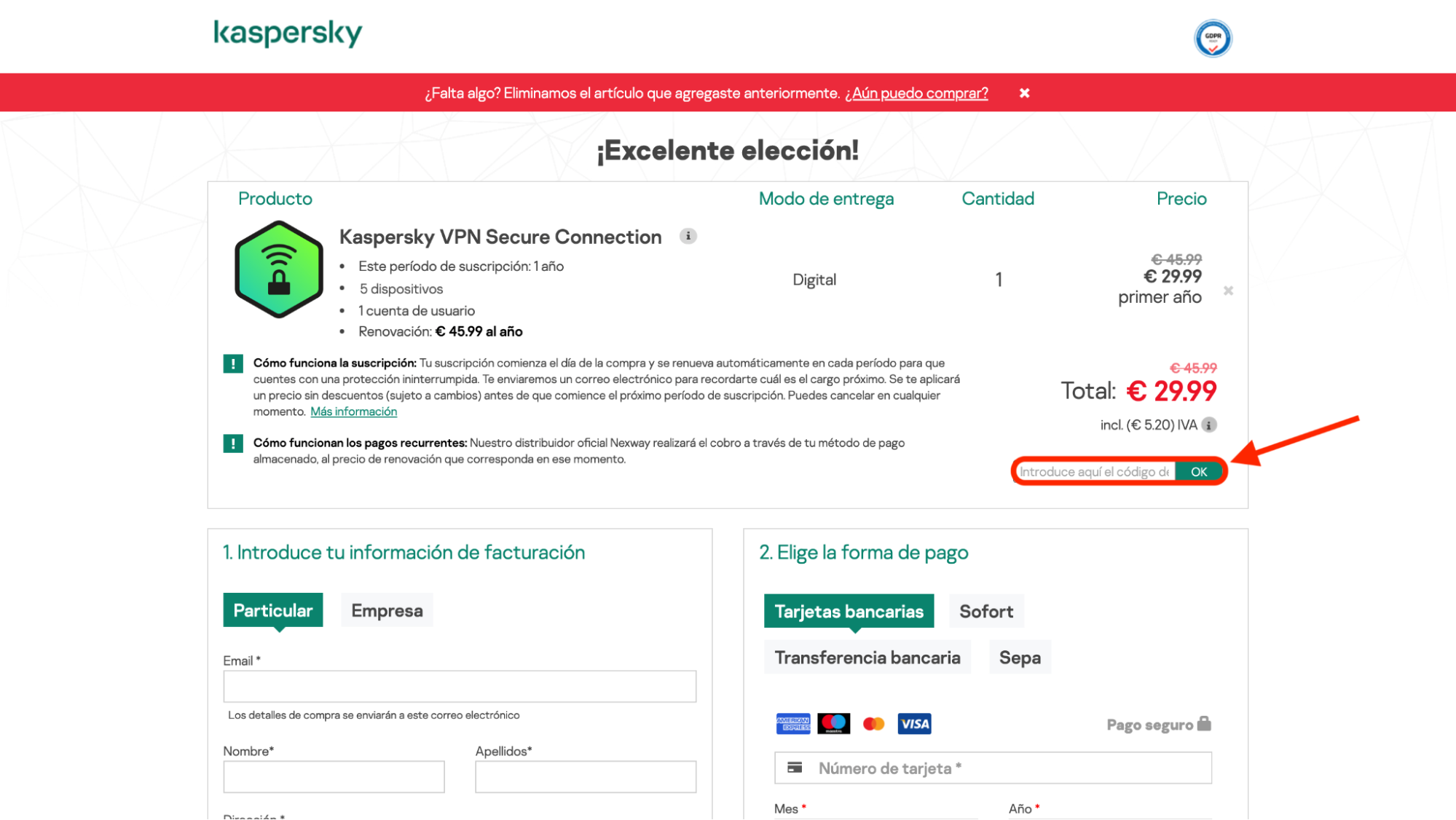Click the Aún puedo comprar link
The image size is (1456, 820).
coord(916,93)
